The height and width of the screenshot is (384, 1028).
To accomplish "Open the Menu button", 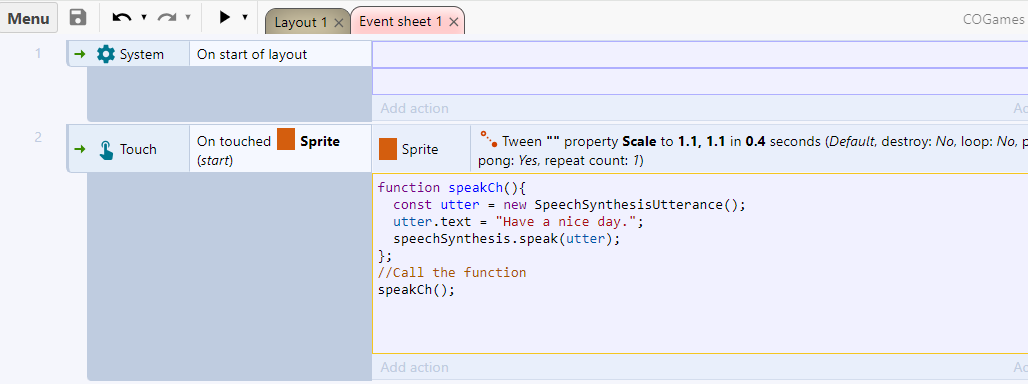I will [x=29, y=18].
